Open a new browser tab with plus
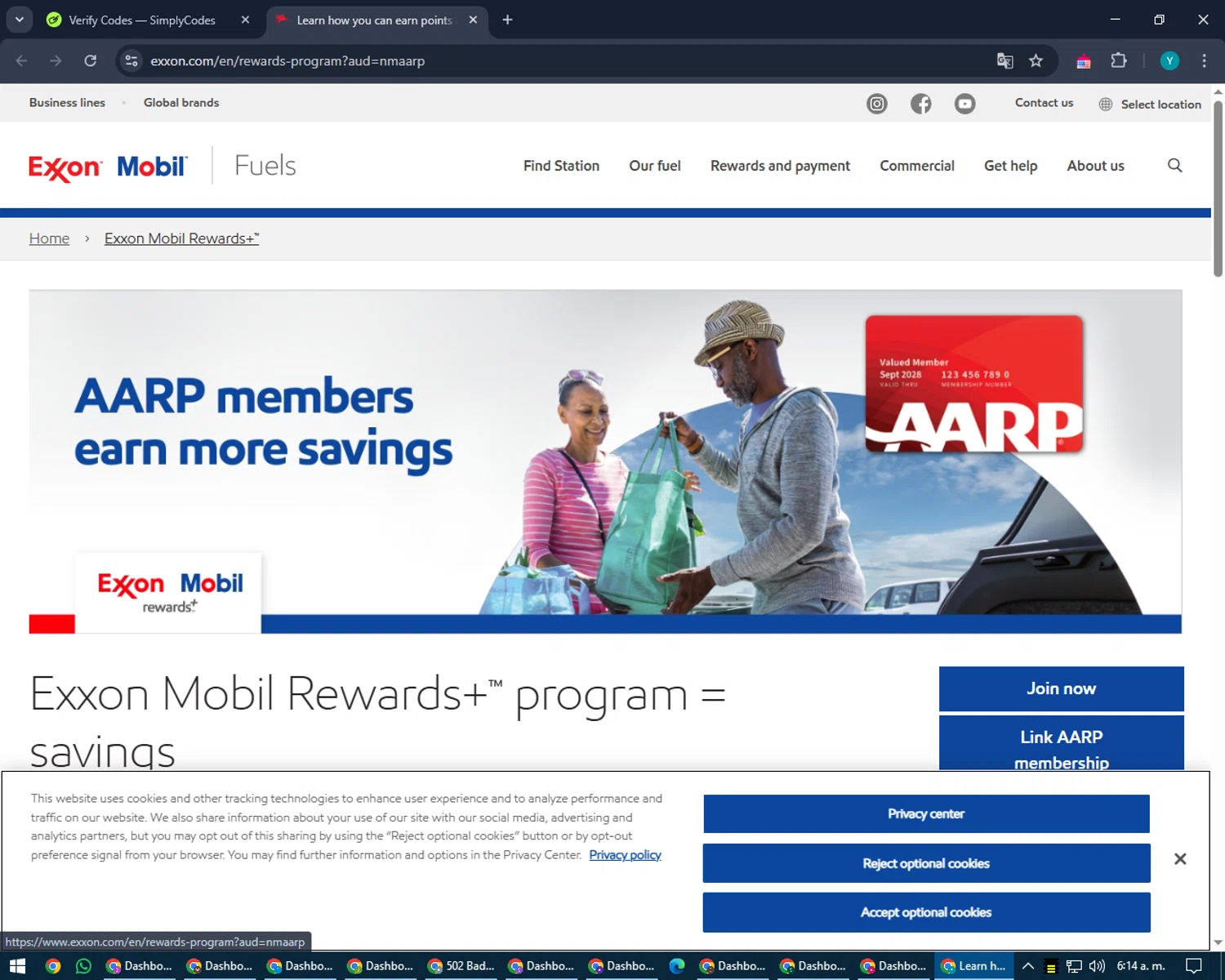This screenshot has height=980, width=1225. [507, 20]
